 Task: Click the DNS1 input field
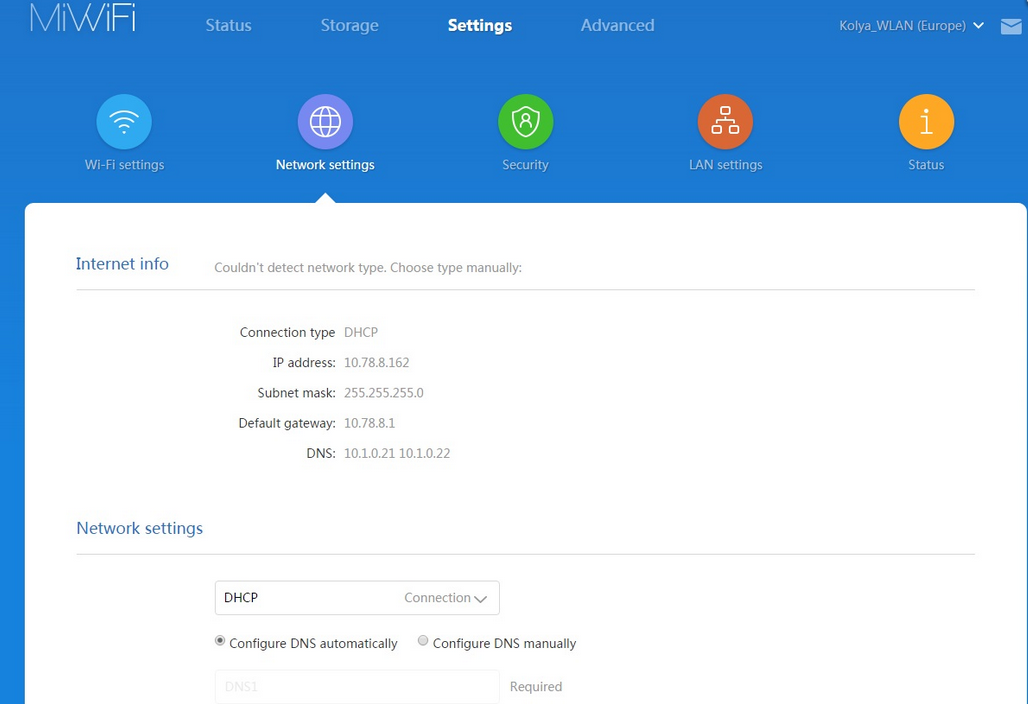click(x=356, y=687)
